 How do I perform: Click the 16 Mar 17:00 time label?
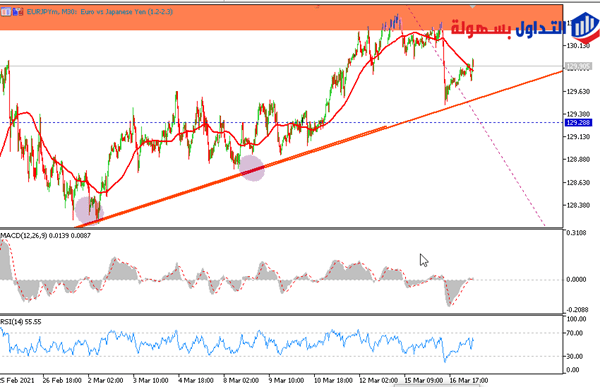(469, 380)
